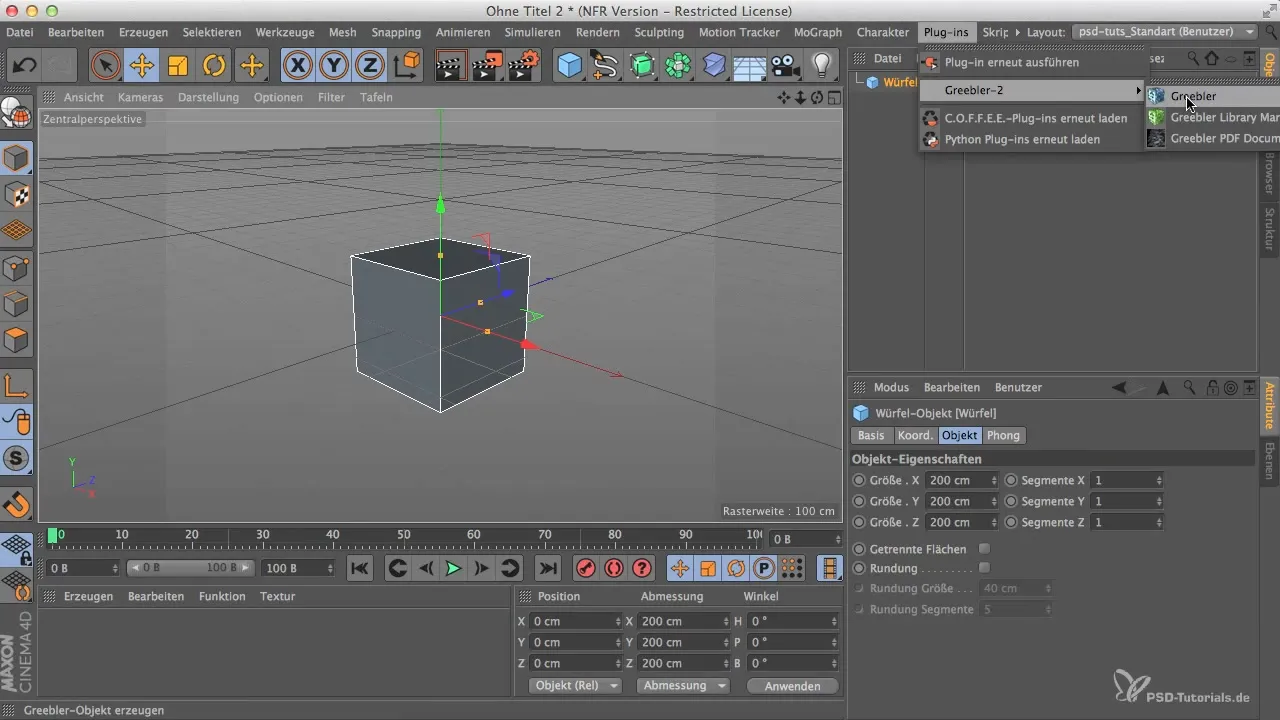This screenshot has width=1280, height=720.
Task: Toggle Größe . X animation dot
Action: (x=859, y=480)
